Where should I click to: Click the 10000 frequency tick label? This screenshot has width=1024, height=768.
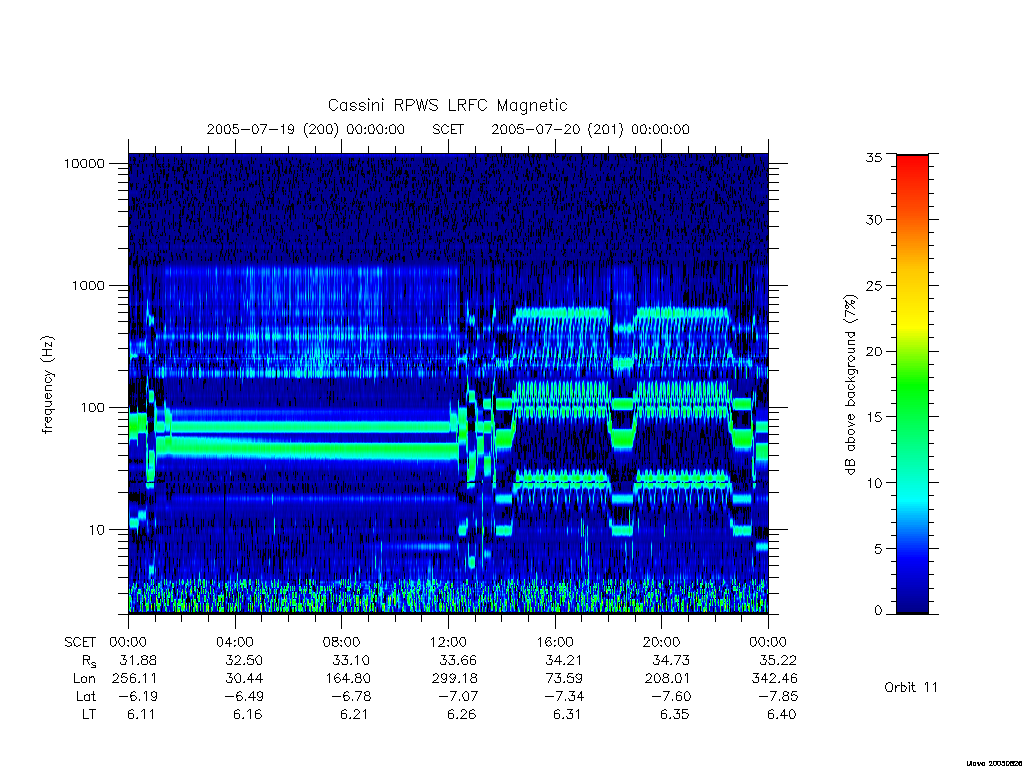click(84, 163)
